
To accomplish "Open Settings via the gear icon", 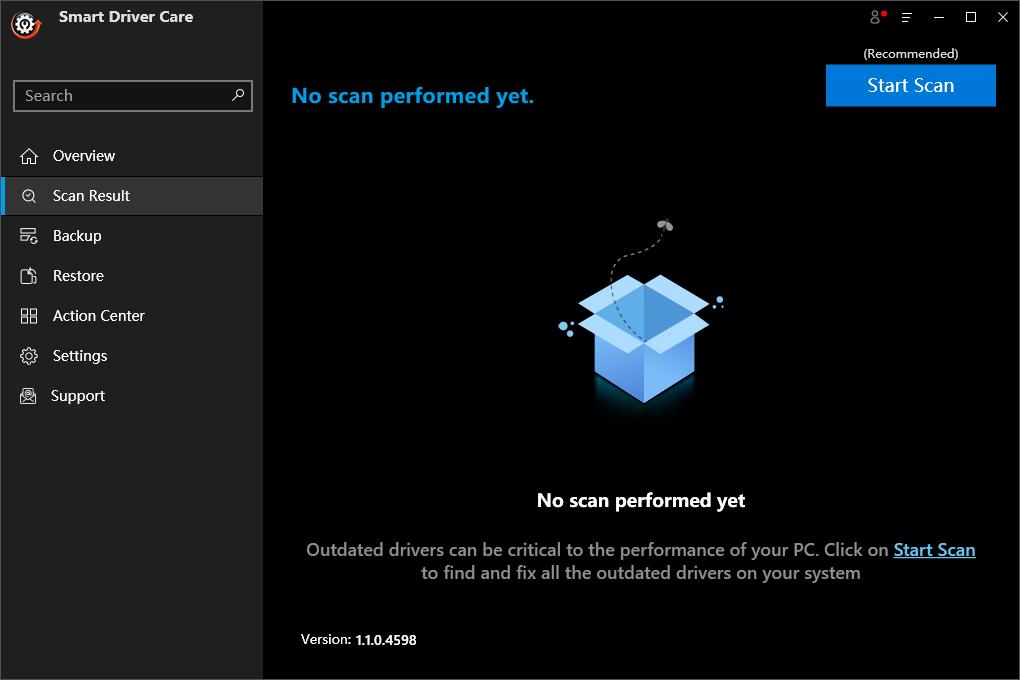I will pos(28,356).
